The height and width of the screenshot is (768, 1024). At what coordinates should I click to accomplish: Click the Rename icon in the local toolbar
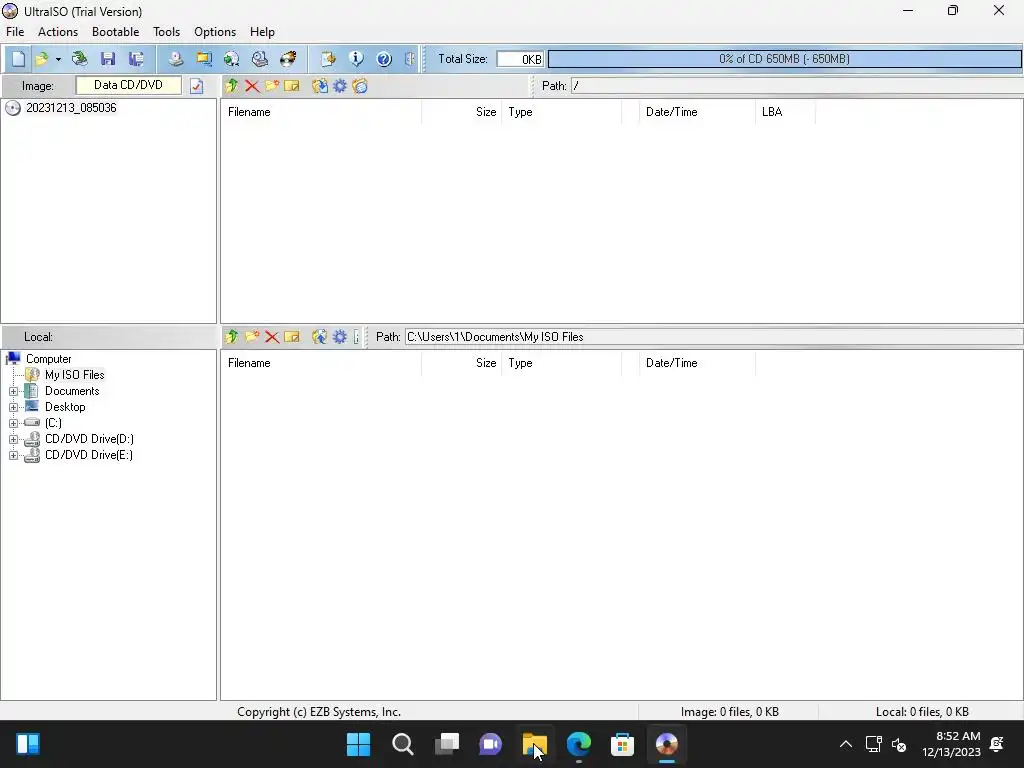(292, 337)
